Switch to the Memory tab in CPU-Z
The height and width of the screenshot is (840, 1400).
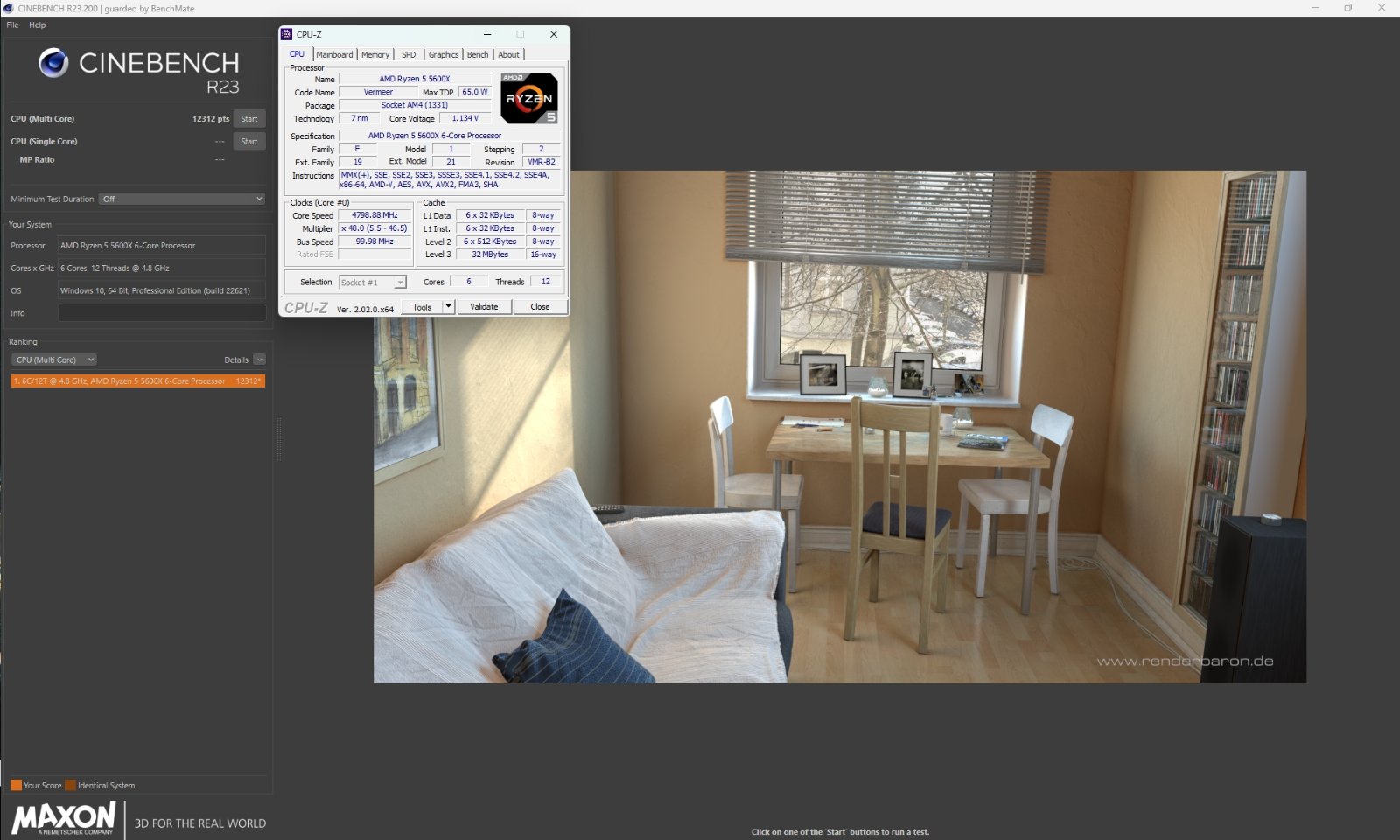click(375, 54)
